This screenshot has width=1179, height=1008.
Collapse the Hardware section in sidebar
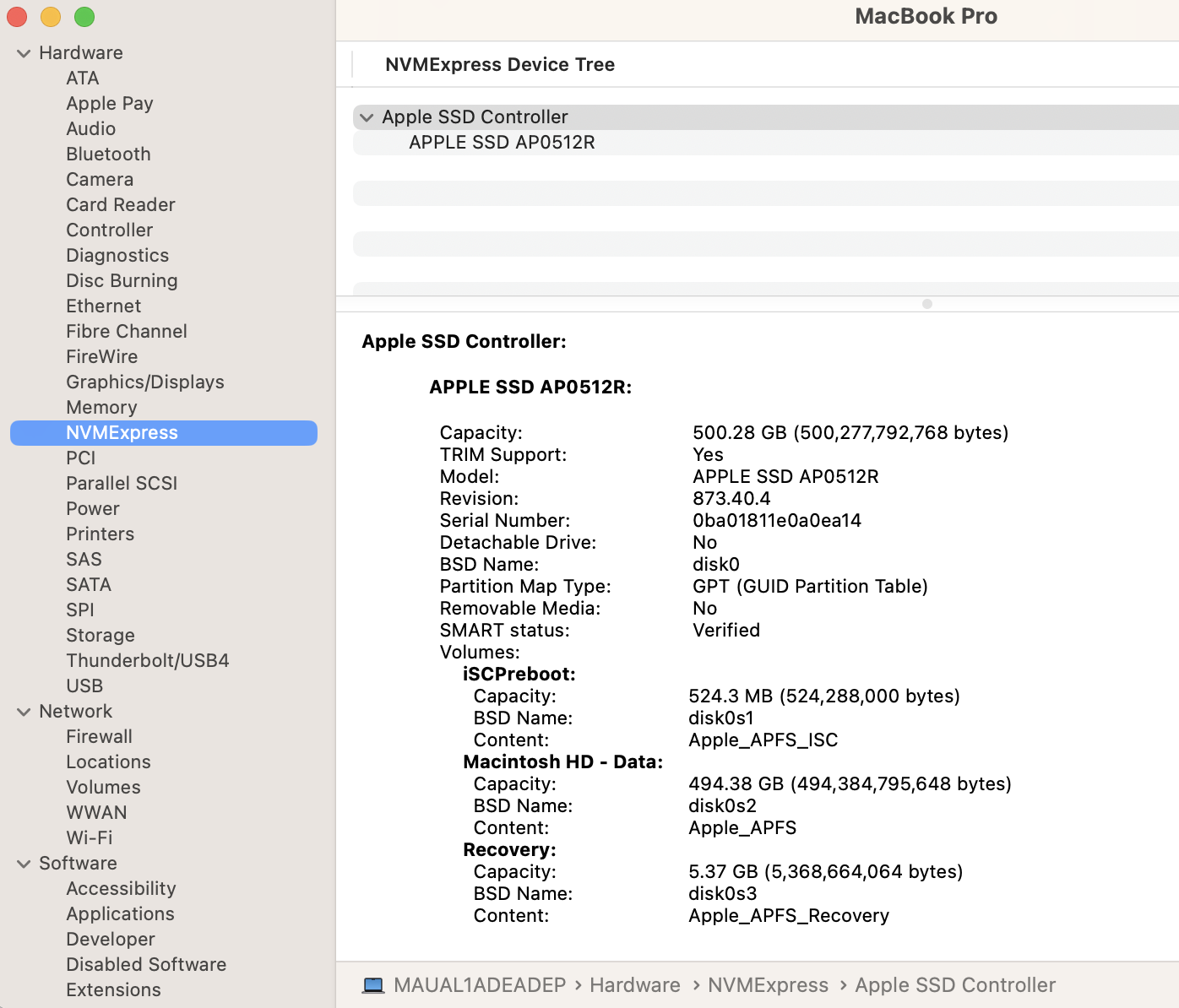pyautogui.click(x=24, y=53)
